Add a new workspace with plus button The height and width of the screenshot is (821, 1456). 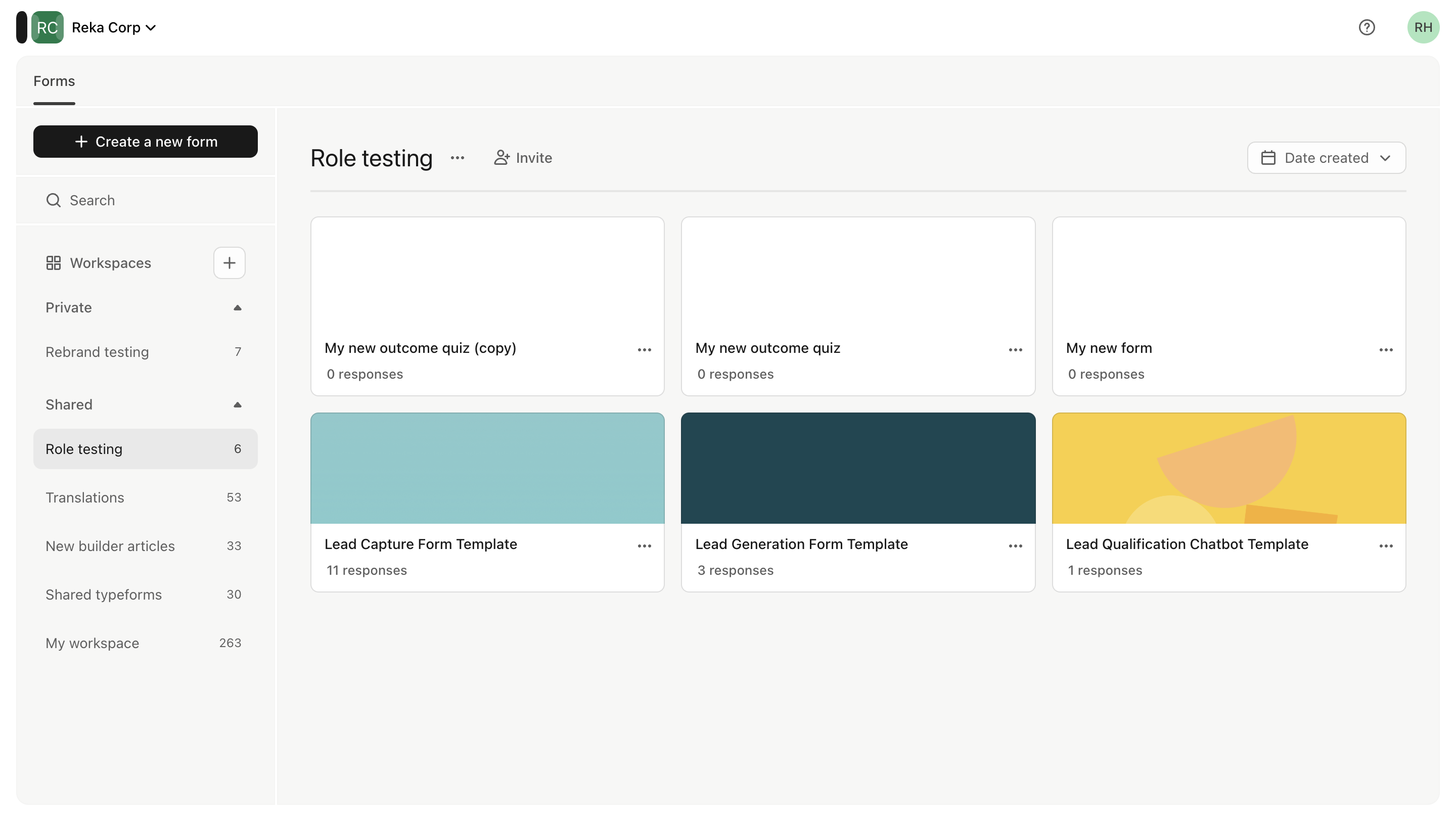click(229, 263)
